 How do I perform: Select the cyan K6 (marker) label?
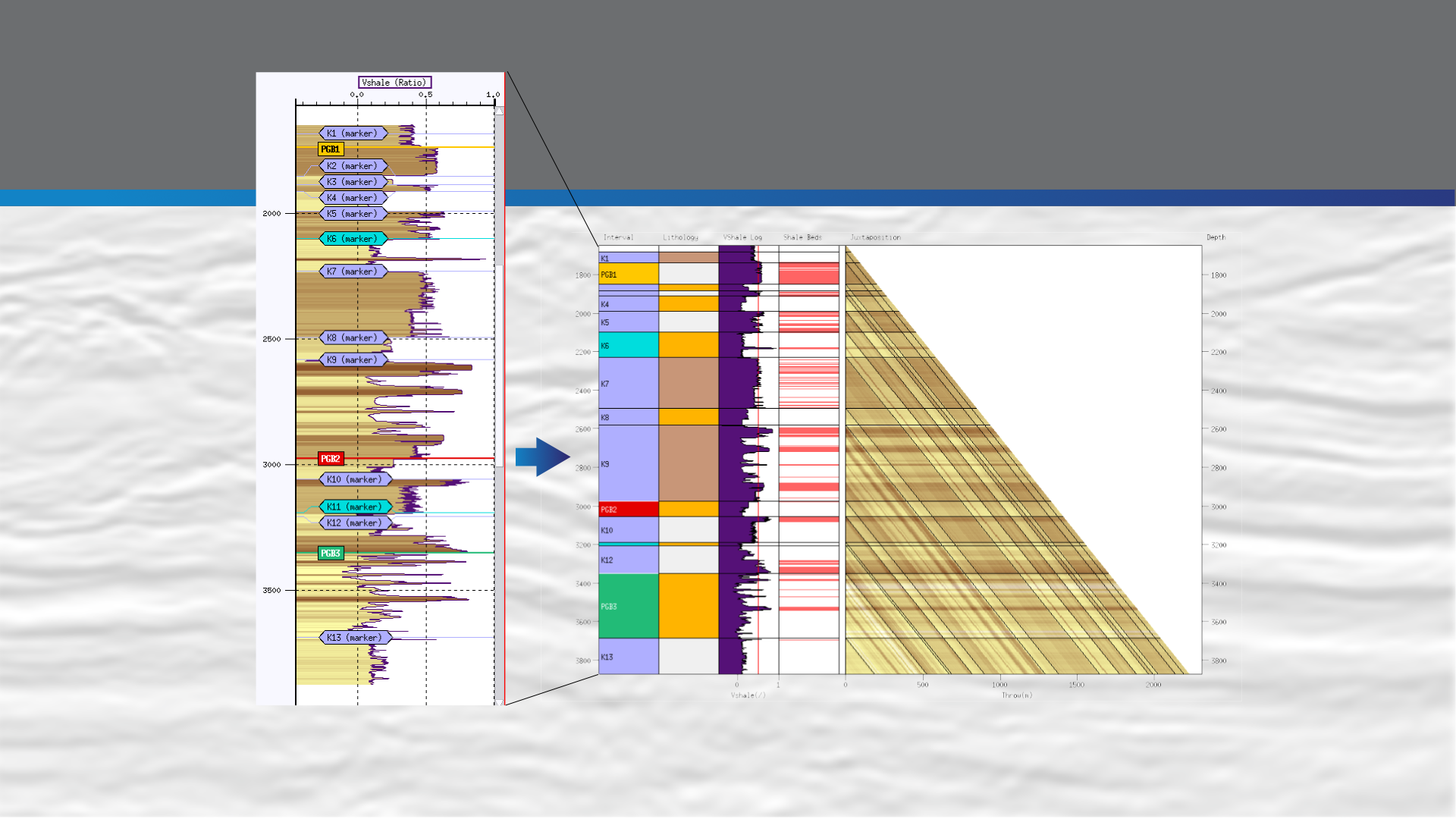[x=353, y=239]
